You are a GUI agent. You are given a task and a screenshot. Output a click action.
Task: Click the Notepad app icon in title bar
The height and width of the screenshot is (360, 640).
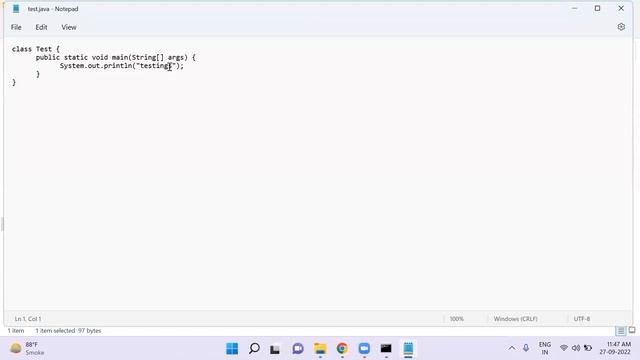[16, 9]
